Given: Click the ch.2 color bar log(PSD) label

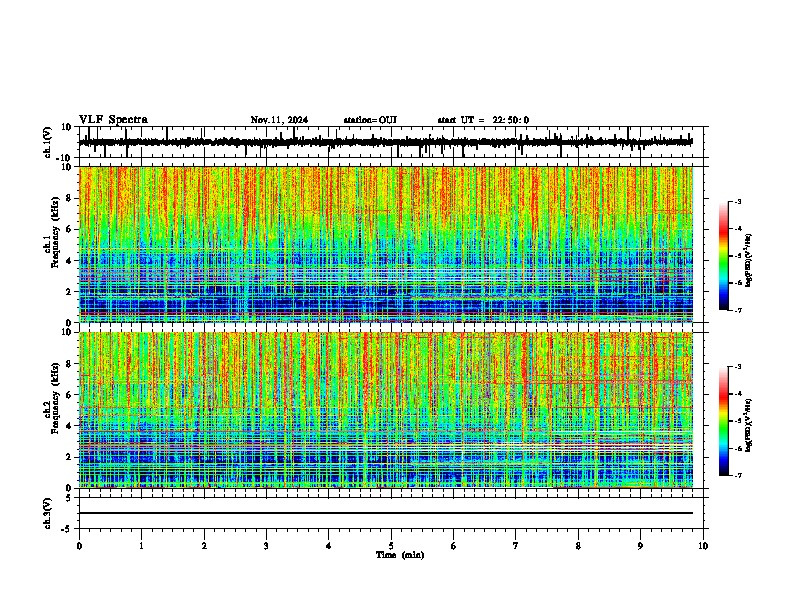Looking at the screenshot, I should coord(748,425).
